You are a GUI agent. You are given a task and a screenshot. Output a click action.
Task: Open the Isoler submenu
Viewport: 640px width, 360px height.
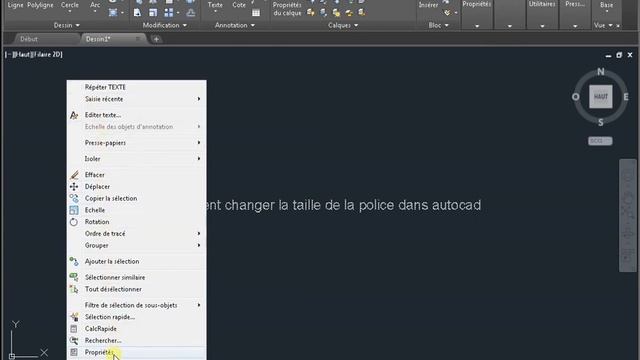pos(136,159)
